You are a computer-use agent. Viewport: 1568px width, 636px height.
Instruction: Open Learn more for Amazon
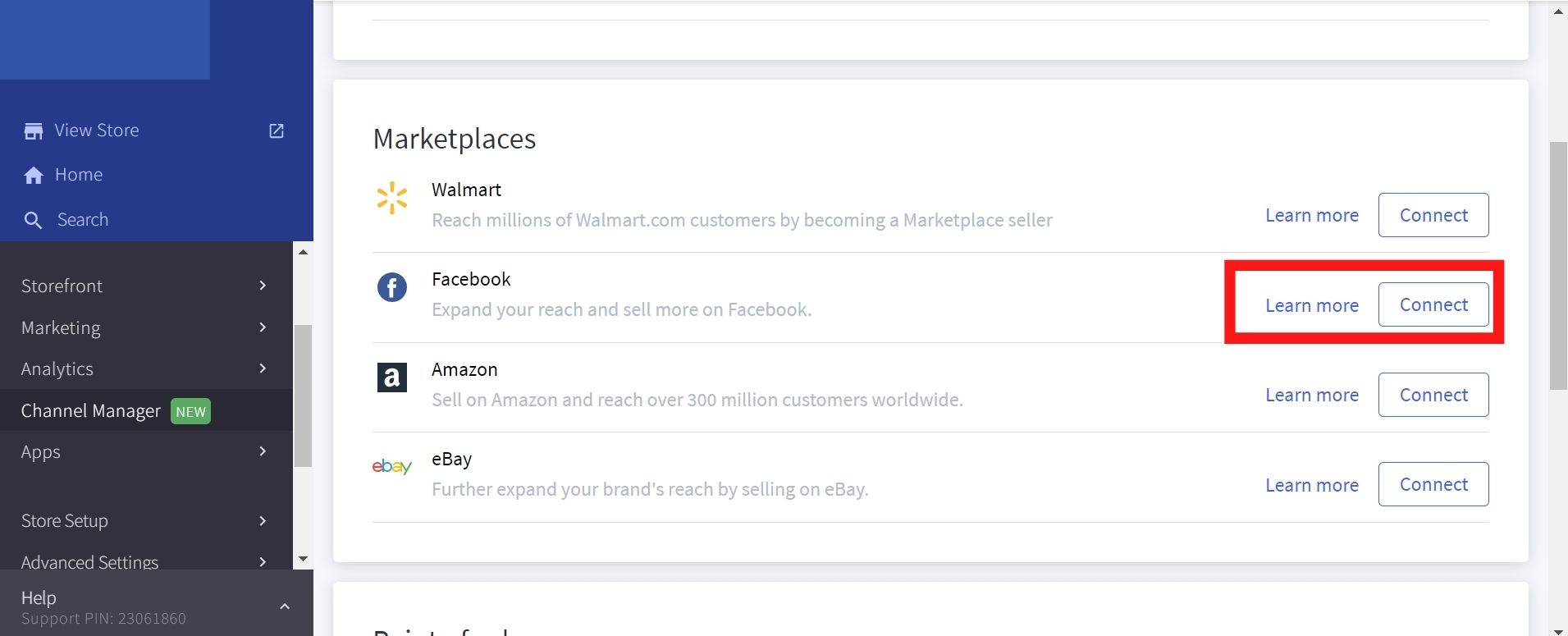1311,395
